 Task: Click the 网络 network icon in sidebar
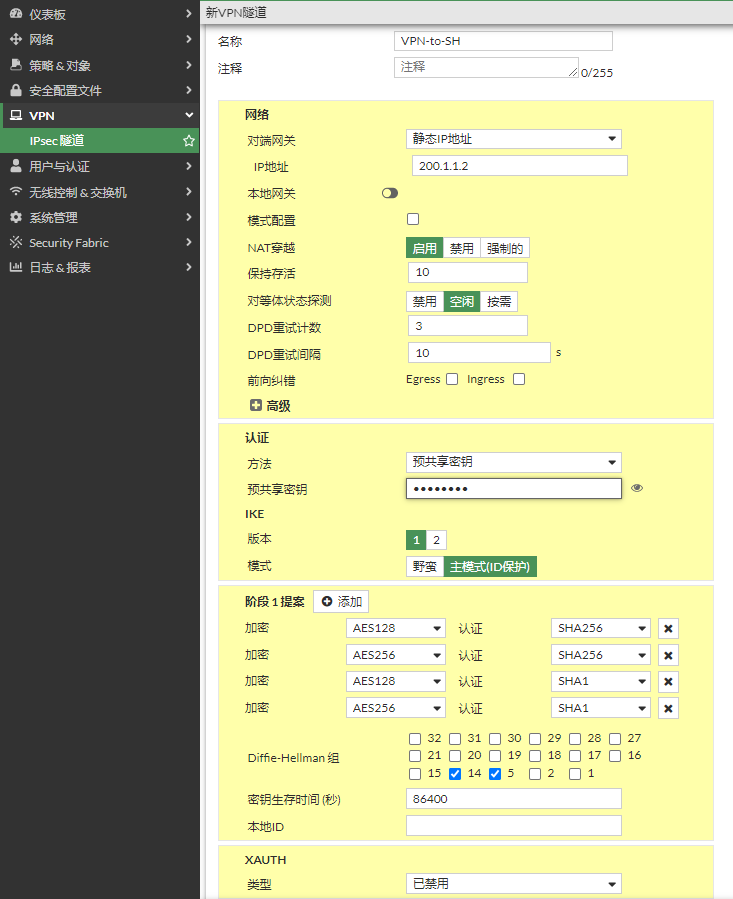[x=15, y=39]
